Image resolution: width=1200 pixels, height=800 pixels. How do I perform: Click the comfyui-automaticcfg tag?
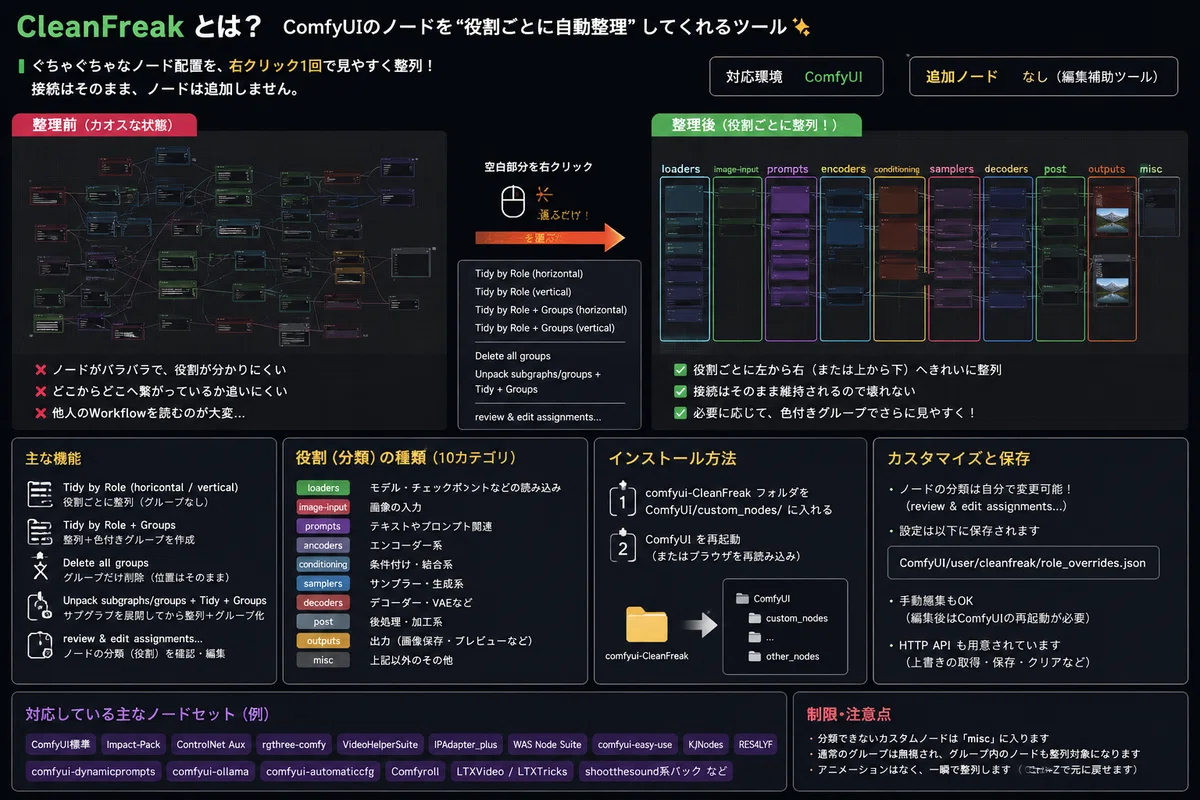[320, 771]
